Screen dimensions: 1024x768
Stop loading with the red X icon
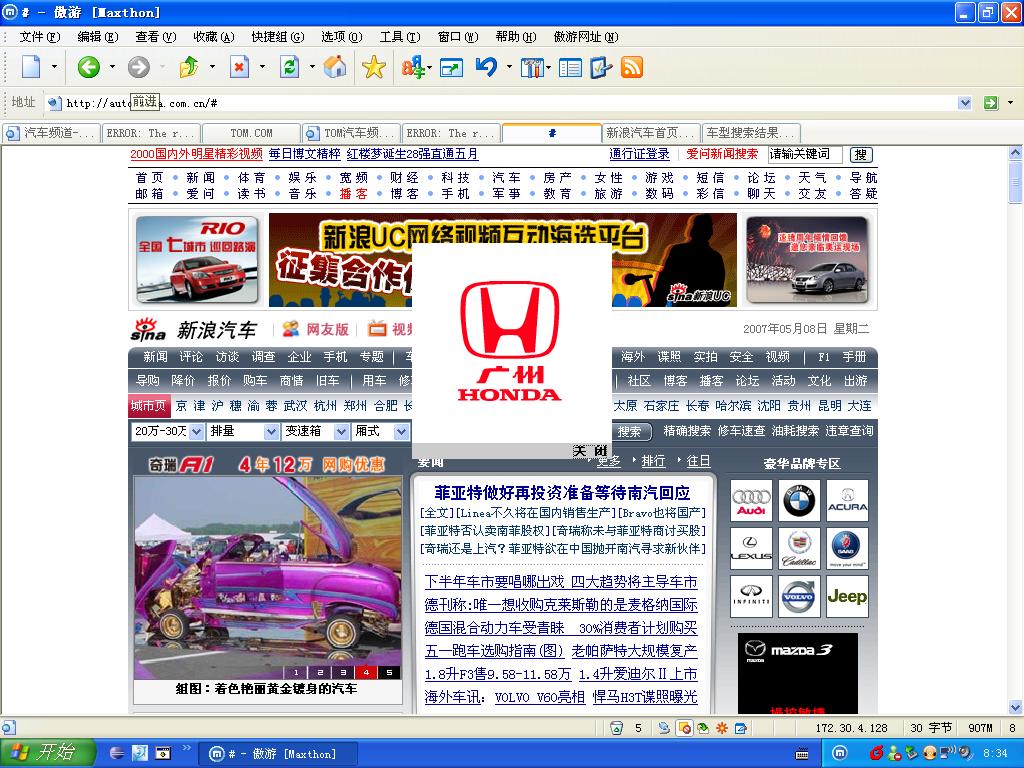[239, 67]
